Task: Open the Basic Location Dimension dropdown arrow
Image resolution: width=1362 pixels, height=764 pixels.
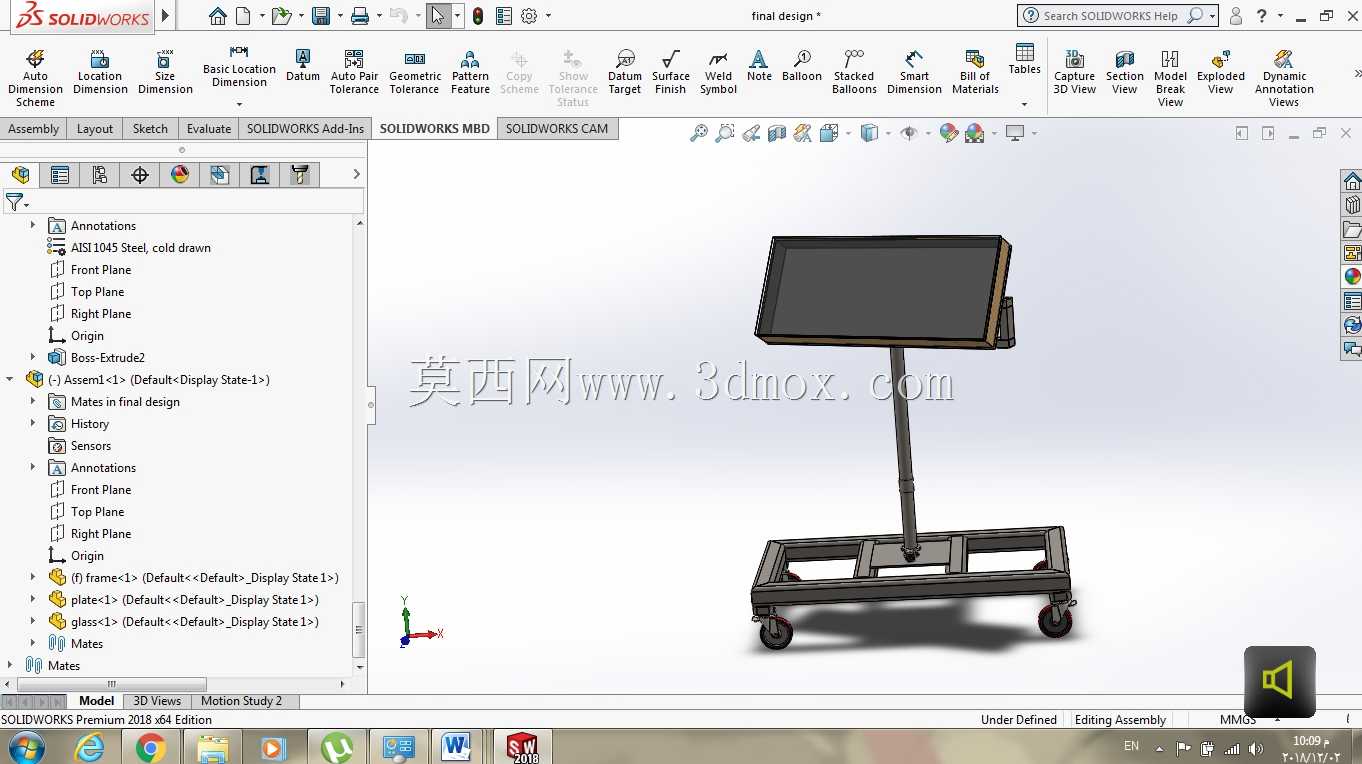Action: point(239,104)
